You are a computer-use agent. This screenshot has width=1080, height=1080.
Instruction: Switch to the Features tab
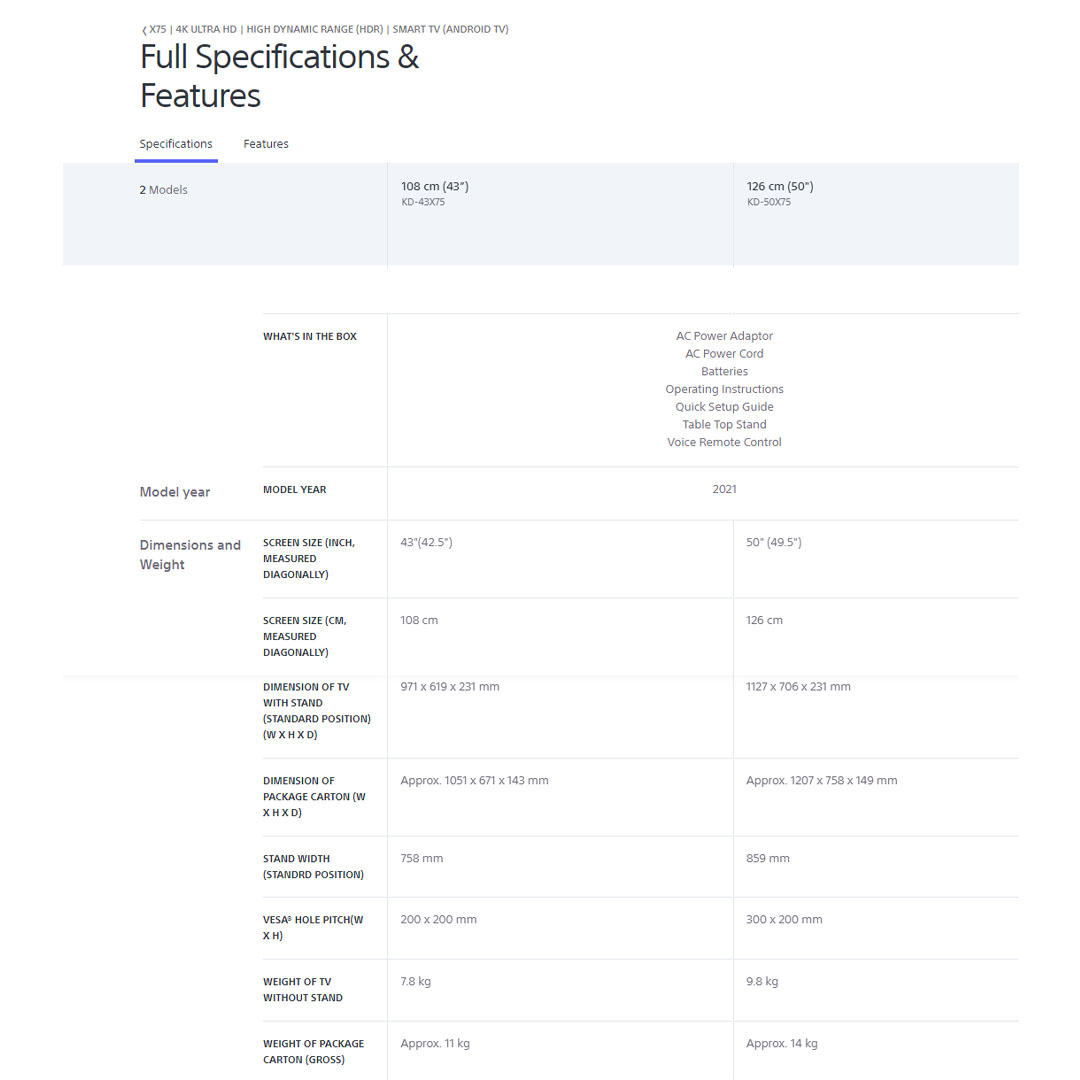[266, 144]
